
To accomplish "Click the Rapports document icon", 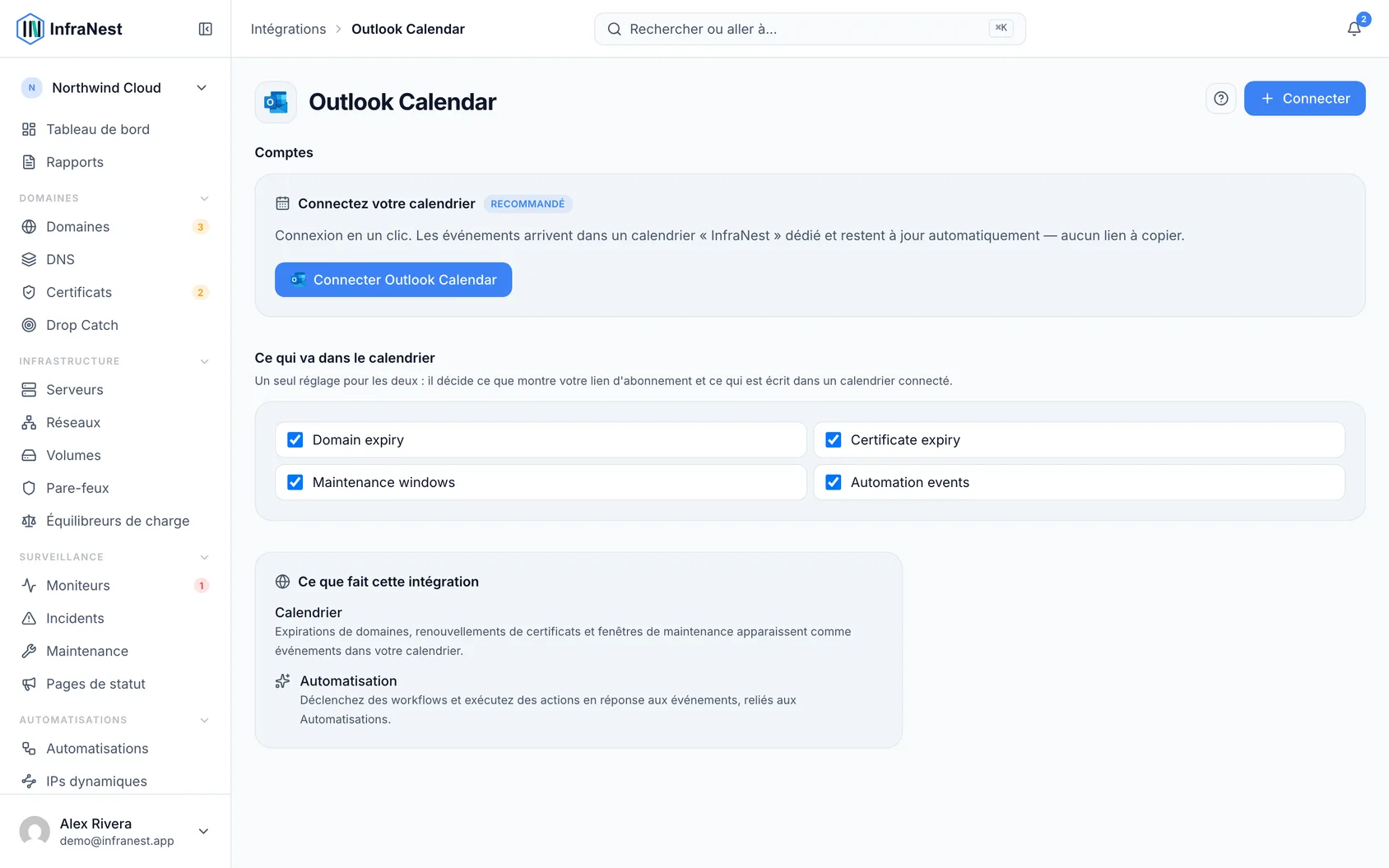I will click(29, 162).
